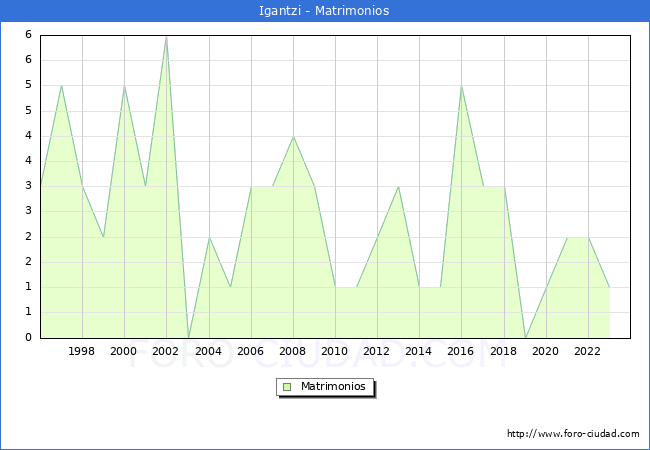650x450 pixels.
Task: Select the 2006 x-axis label
Action: pyautogui.click(x=250, y=351)
